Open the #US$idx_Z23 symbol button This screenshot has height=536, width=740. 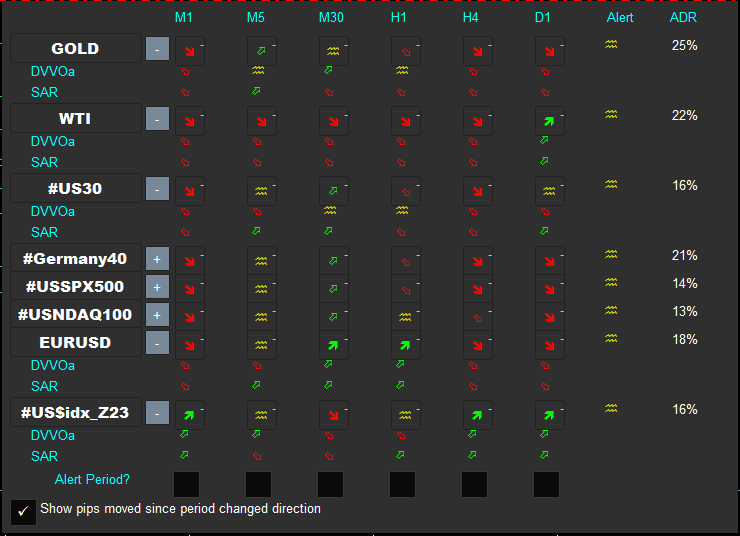76,412
